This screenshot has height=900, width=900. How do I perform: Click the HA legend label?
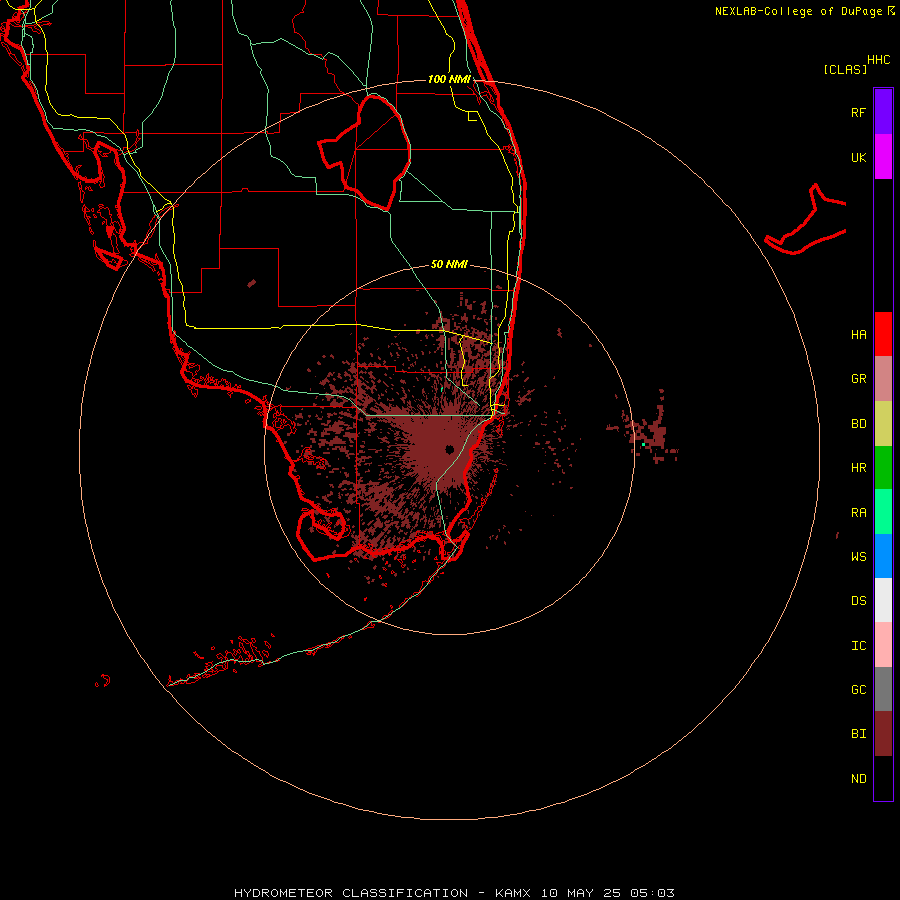coord(858,334)
